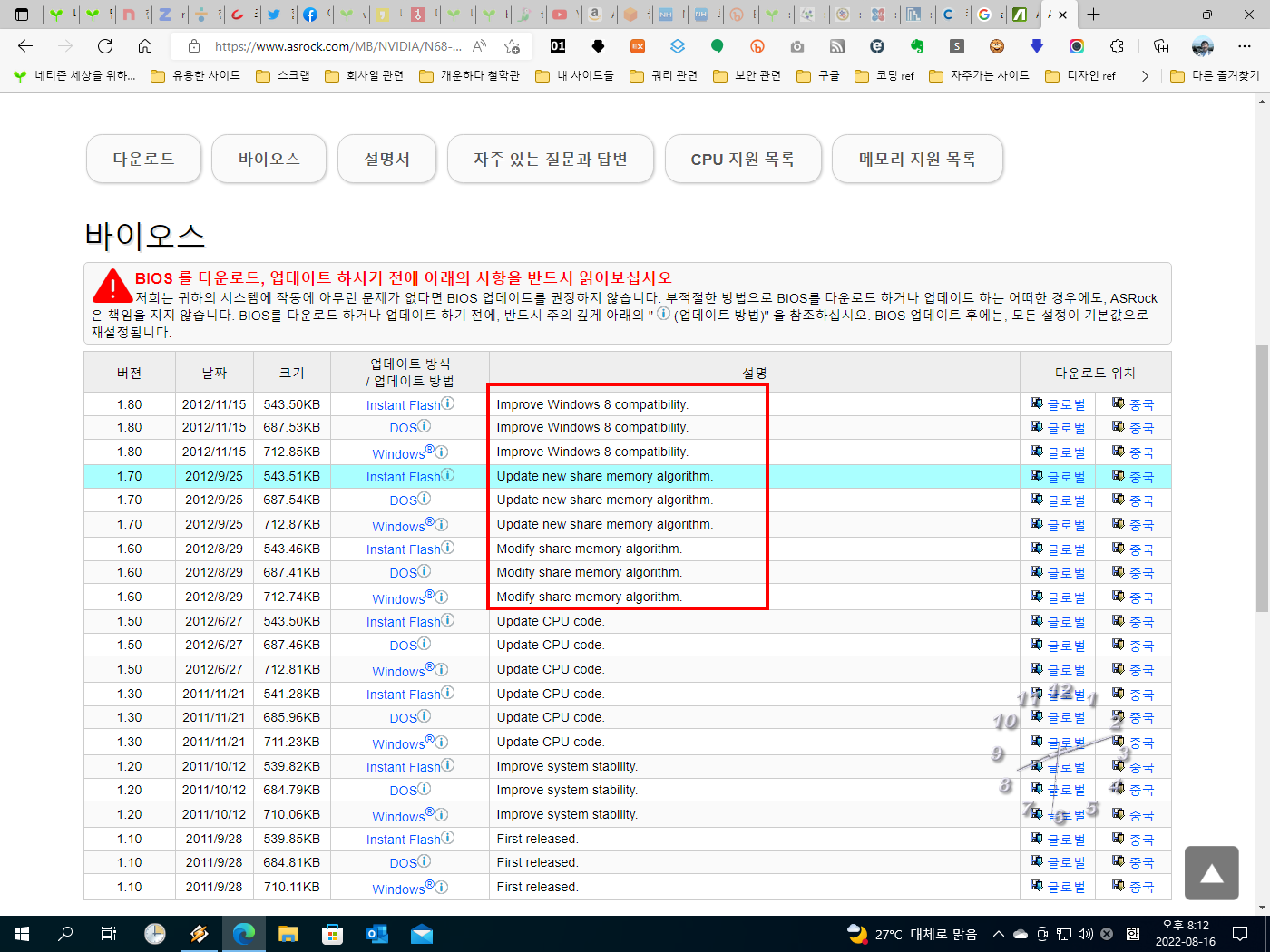The width and height of the screenshot is (1270, 952).
Task: Reload the ASRock page
Action: pos(105,46)
